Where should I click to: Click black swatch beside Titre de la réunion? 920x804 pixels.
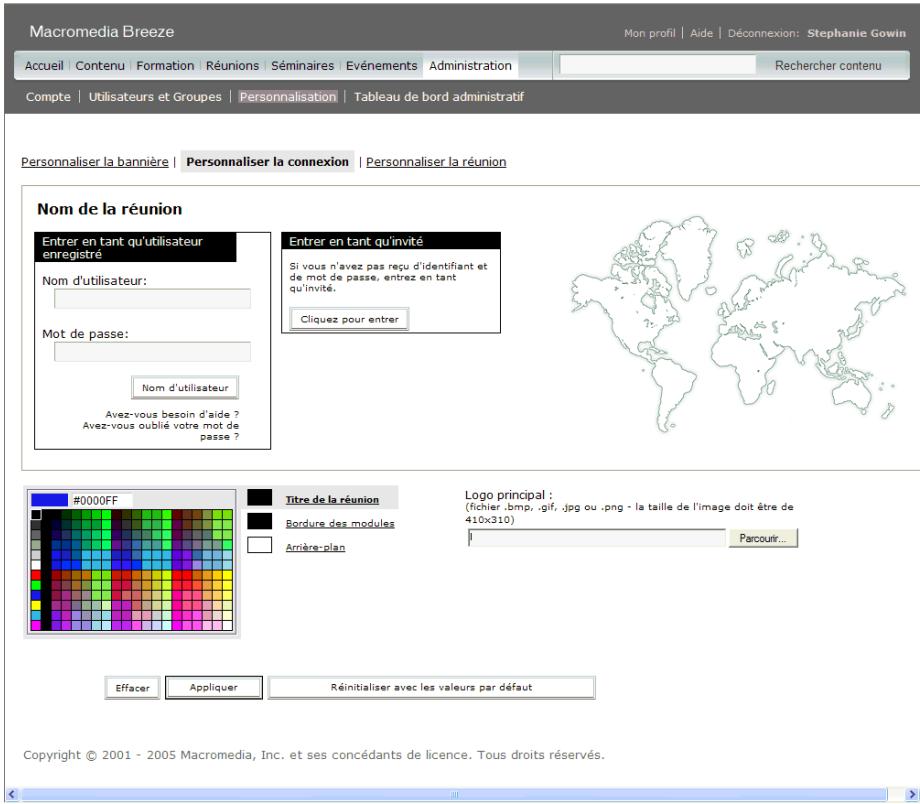pyautogui.click(x=259, y=498)
